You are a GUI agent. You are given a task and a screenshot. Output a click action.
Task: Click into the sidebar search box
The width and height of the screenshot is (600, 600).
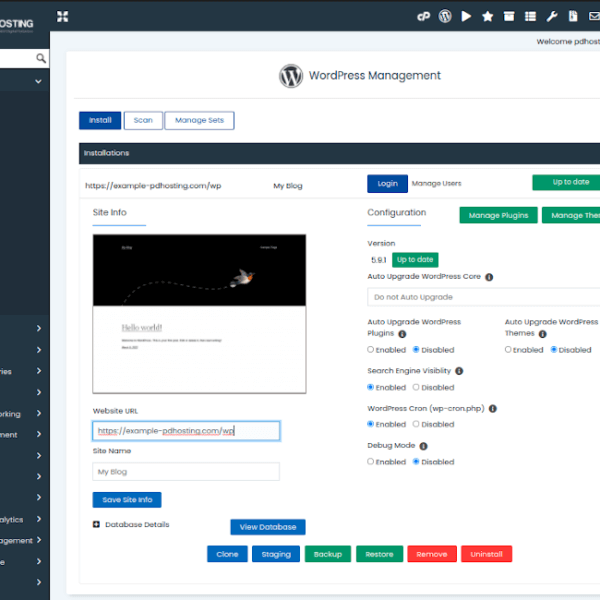click(19, 58)
